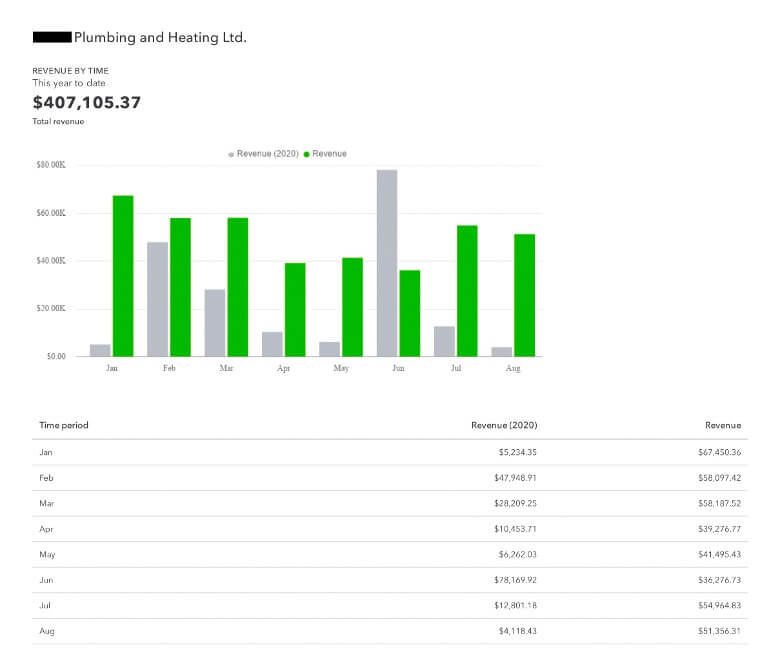Select the Aug 2020 value $4,118.43

click(515, 631)
